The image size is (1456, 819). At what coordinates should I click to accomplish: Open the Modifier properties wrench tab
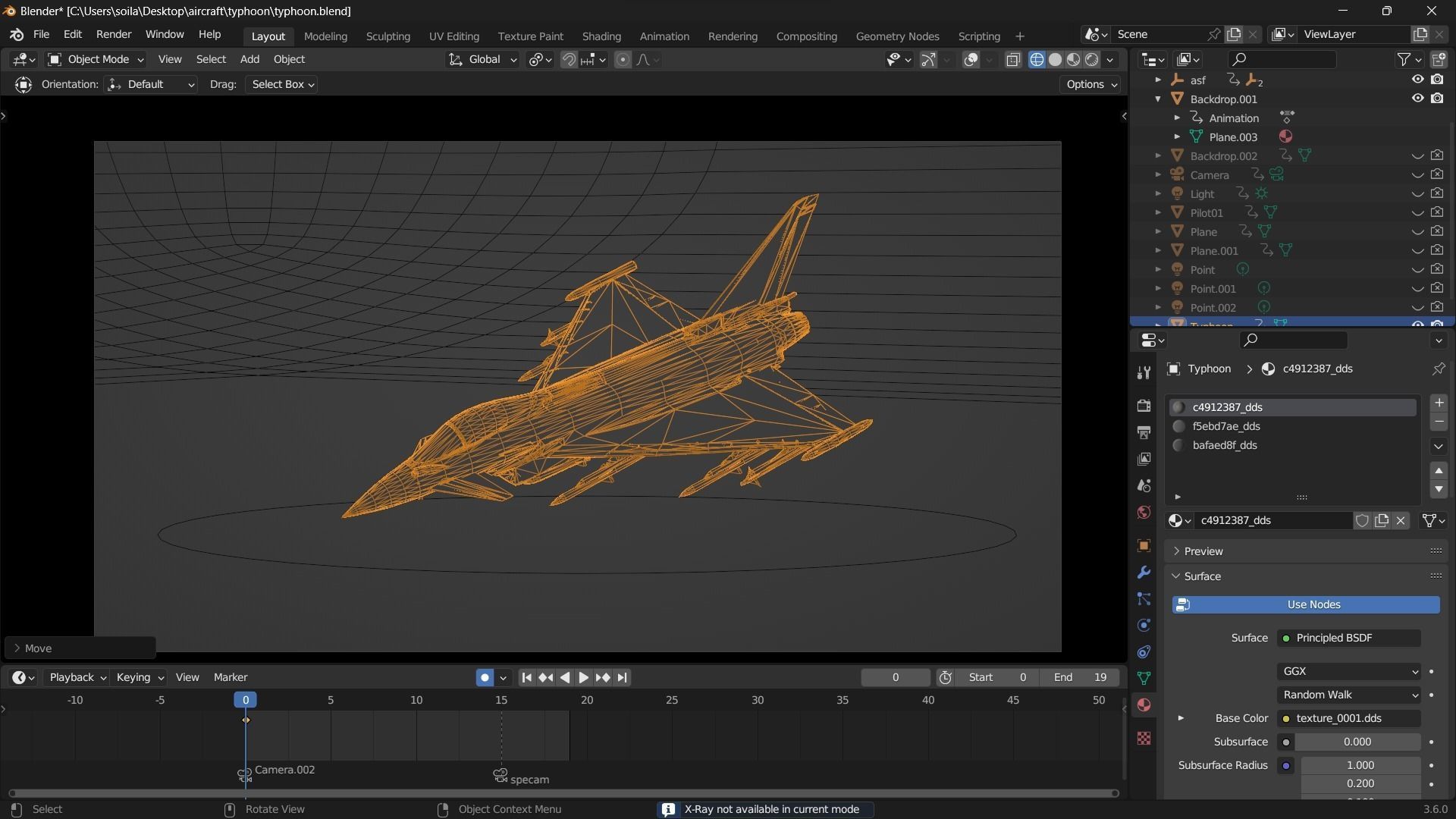coord(1144,573)
